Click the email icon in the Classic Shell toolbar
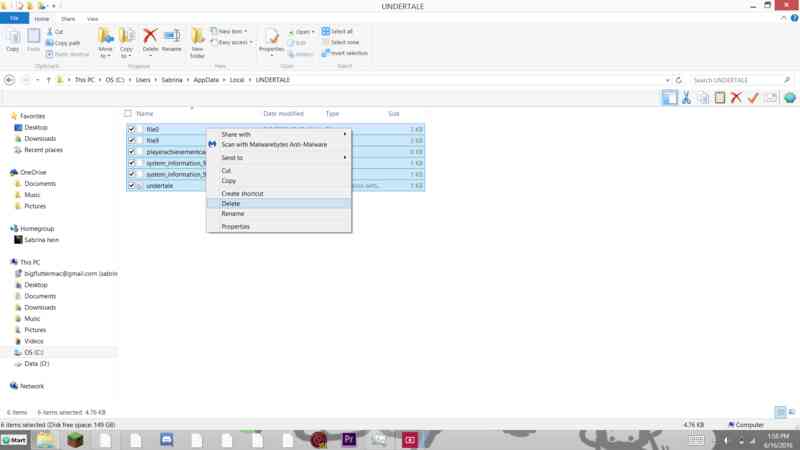The image size is (800, 450). pos(771,97)
